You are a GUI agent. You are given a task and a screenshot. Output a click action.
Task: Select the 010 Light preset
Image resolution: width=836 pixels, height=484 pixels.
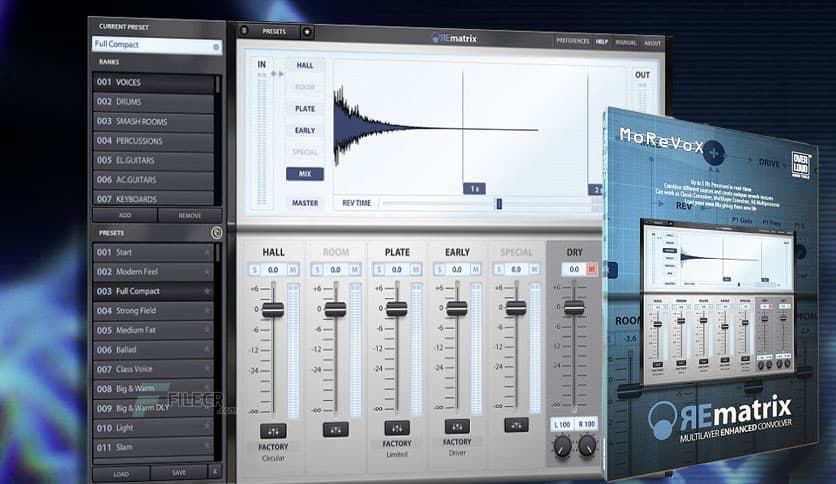(153, 427)
